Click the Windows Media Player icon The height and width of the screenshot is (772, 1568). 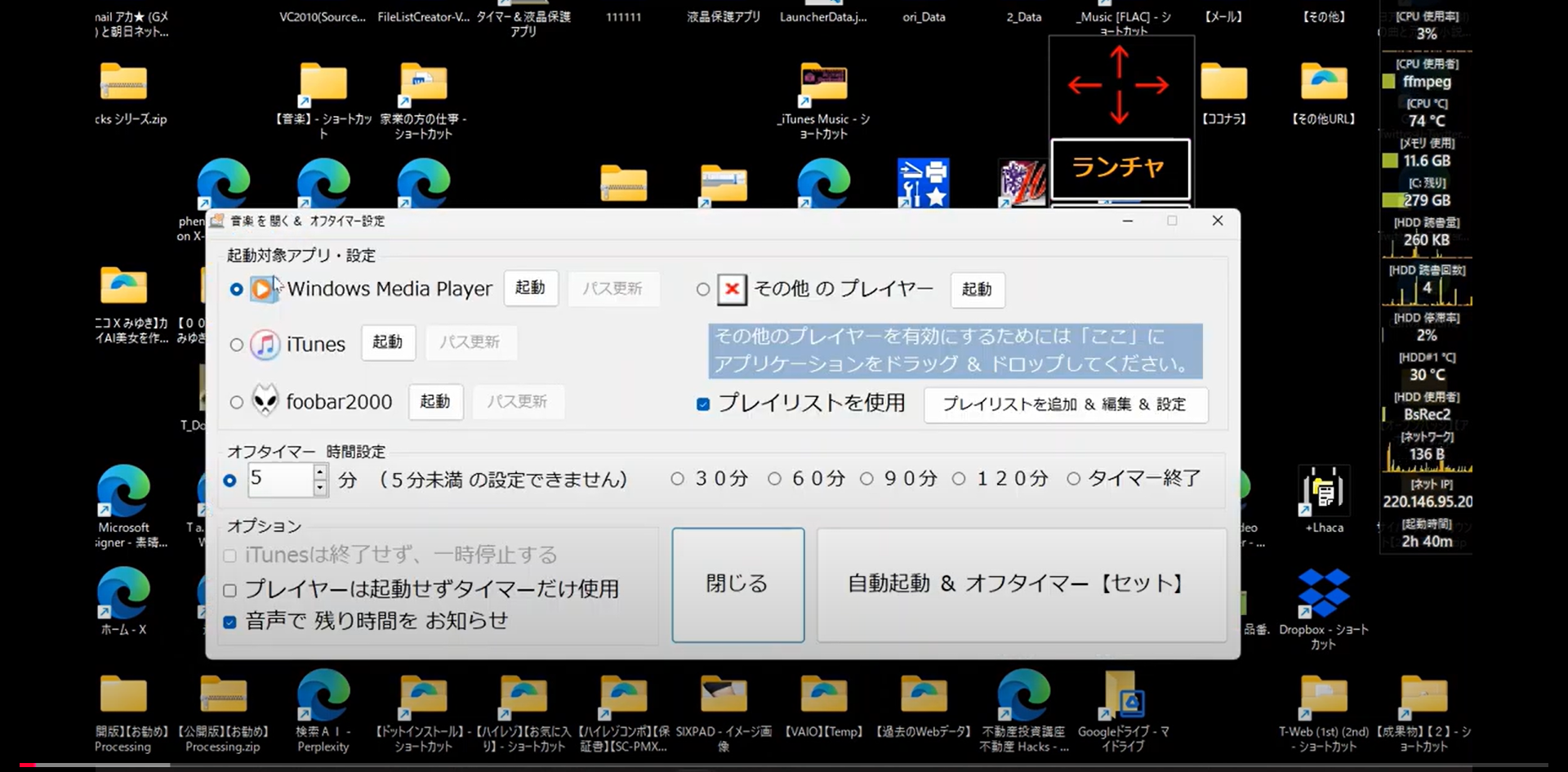click(263, 289)
